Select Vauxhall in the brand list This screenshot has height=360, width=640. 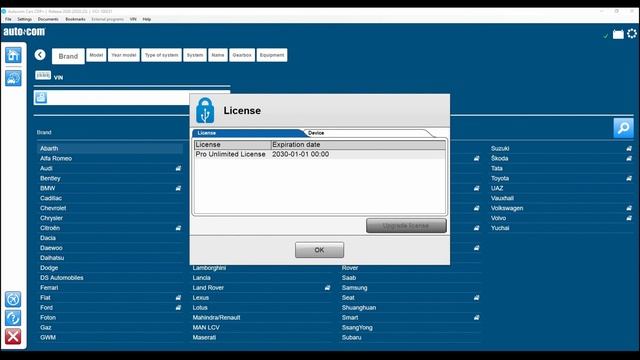502,198
